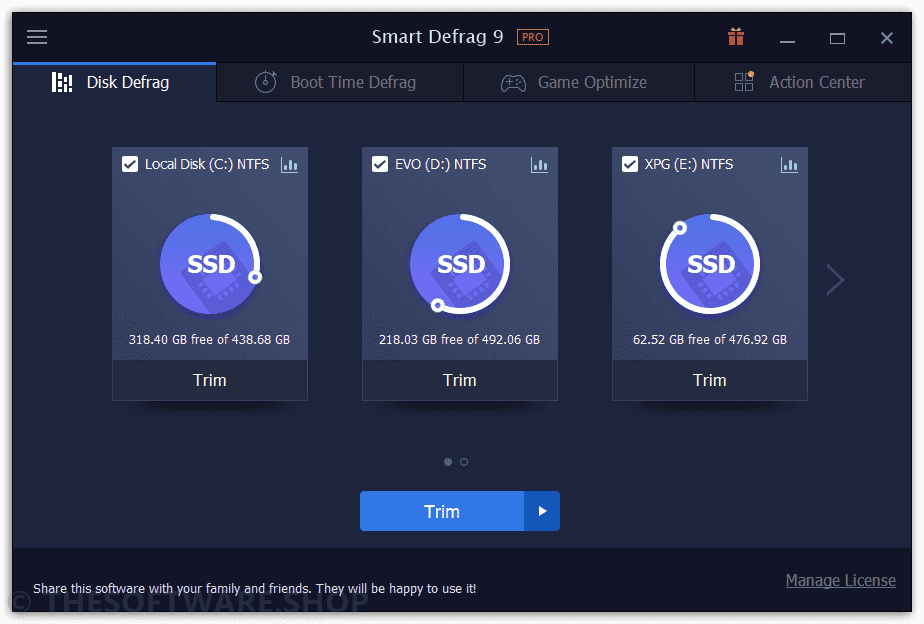Click the SSD circle for EVO (D:)
Image resolution: width=924 pixels, height=624 pixels.
coord(460,264)
